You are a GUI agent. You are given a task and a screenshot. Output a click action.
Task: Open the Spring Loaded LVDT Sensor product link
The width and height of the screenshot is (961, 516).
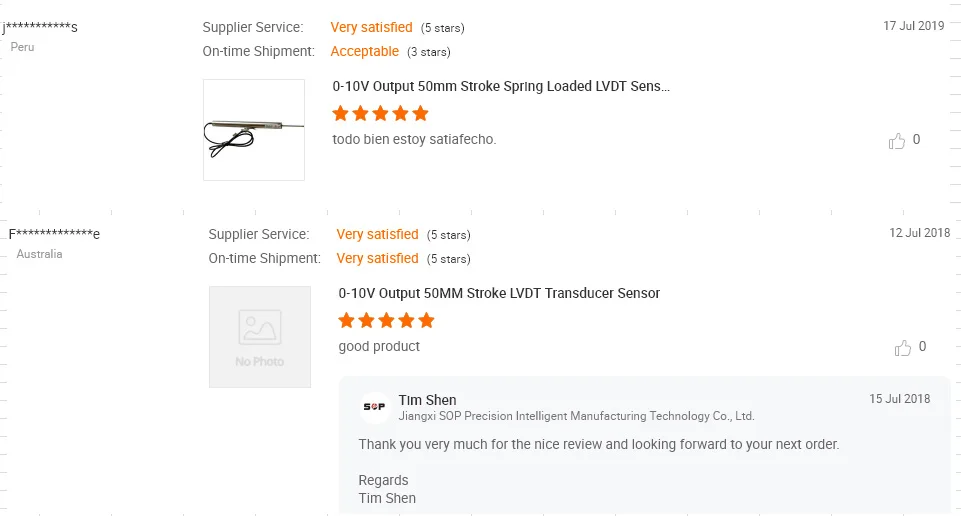pyautogui.click(x=501, y=87)
